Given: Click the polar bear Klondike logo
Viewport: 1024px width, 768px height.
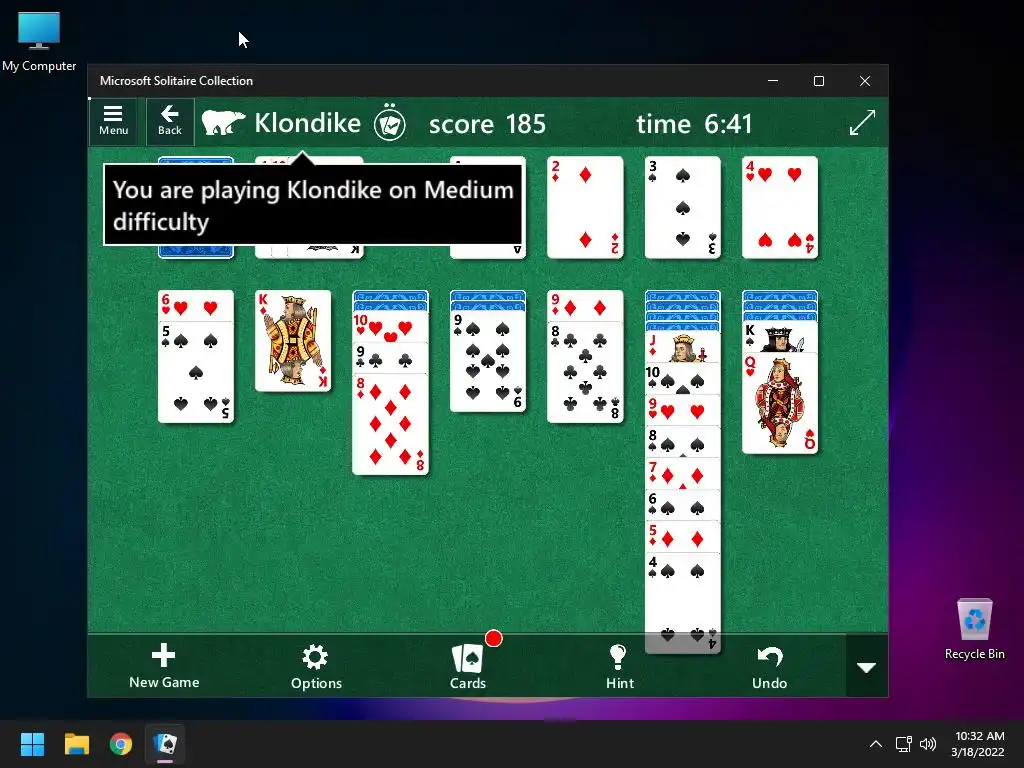Looking at the screenshot, I should [223, 123].
